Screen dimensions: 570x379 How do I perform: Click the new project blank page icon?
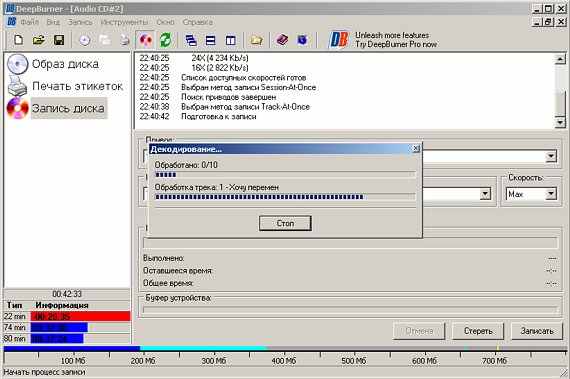tap(18, 40)
